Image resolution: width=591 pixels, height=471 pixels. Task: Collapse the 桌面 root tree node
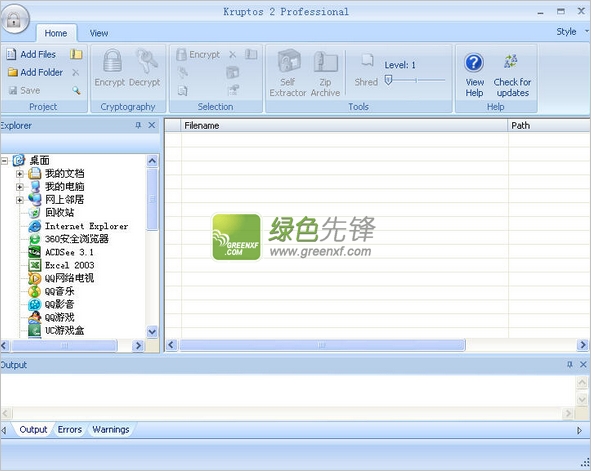4,161
